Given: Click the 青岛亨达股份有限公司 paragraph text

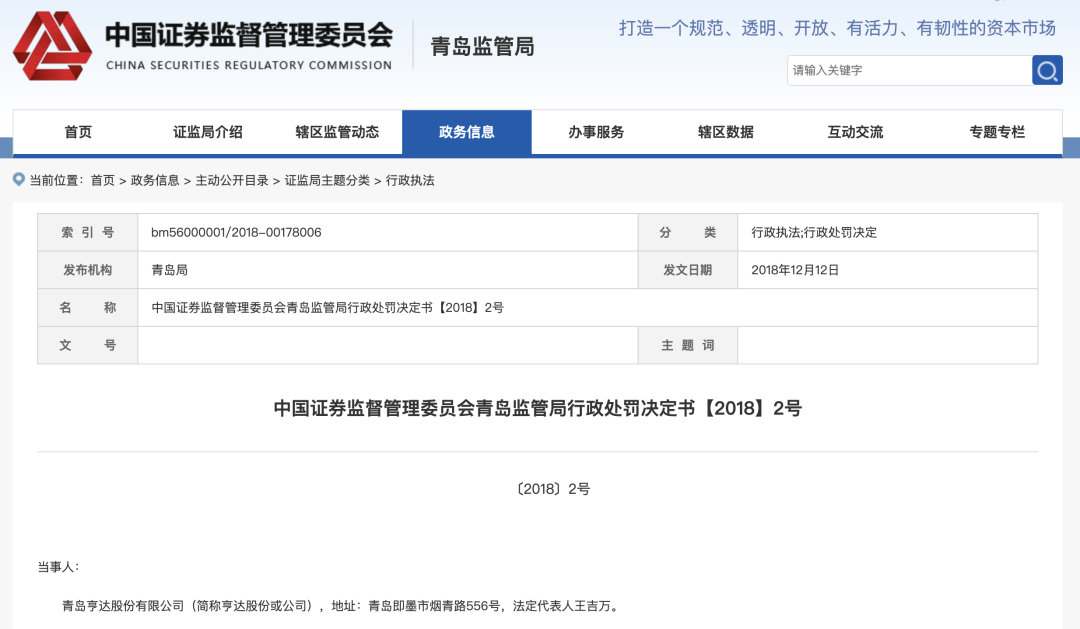Looking at the screenshot, I should [341, 606].
